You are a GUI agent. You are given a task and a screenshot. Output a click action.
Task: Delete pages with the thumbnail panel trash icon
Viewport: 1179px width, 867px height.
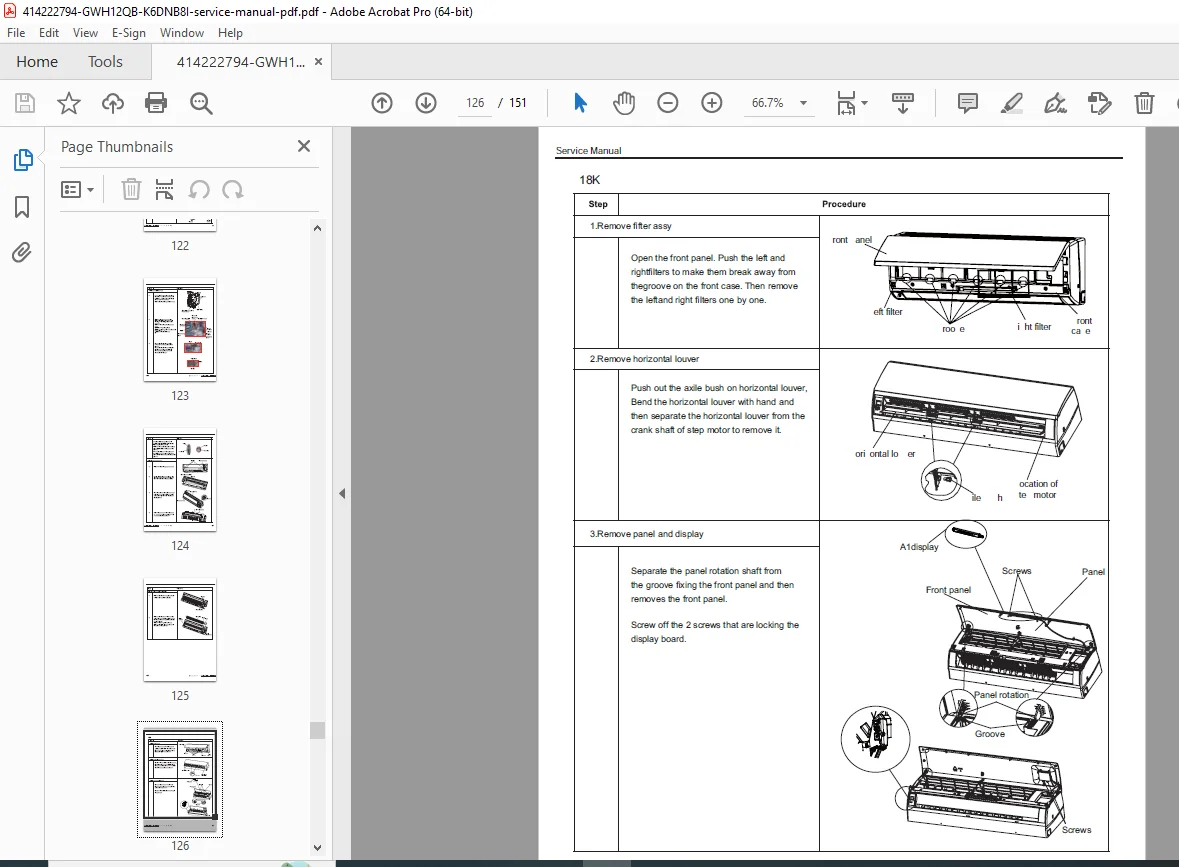tap(131, 189)
